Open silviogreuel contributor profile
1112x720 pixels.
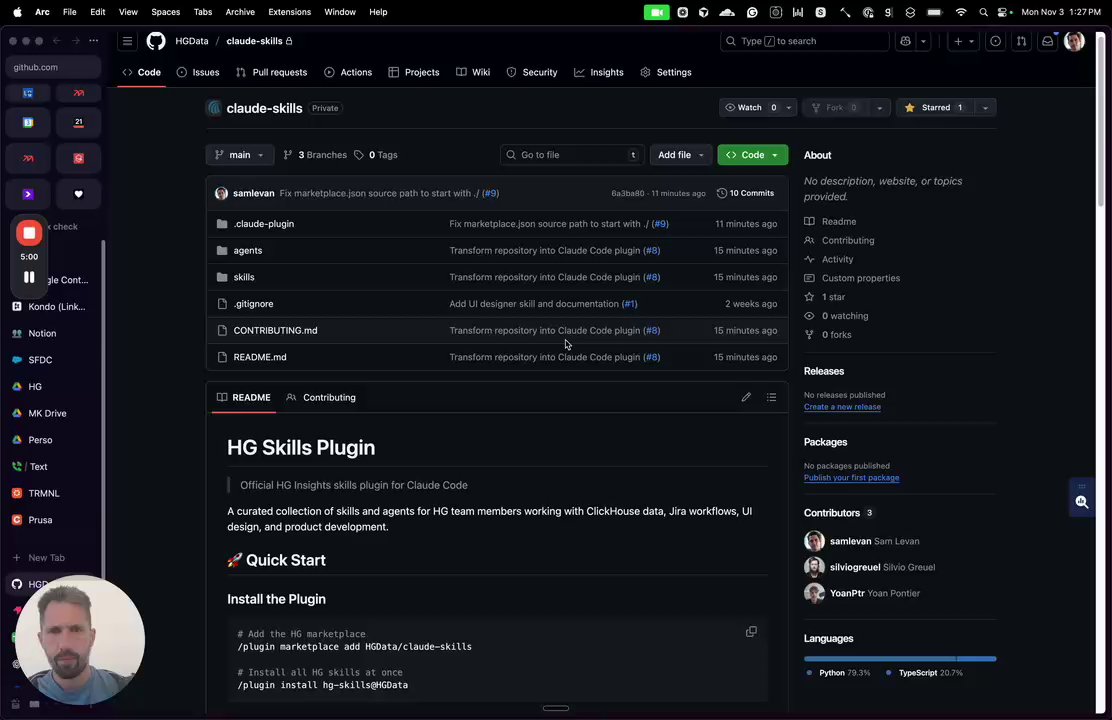[x=854, y=567]
